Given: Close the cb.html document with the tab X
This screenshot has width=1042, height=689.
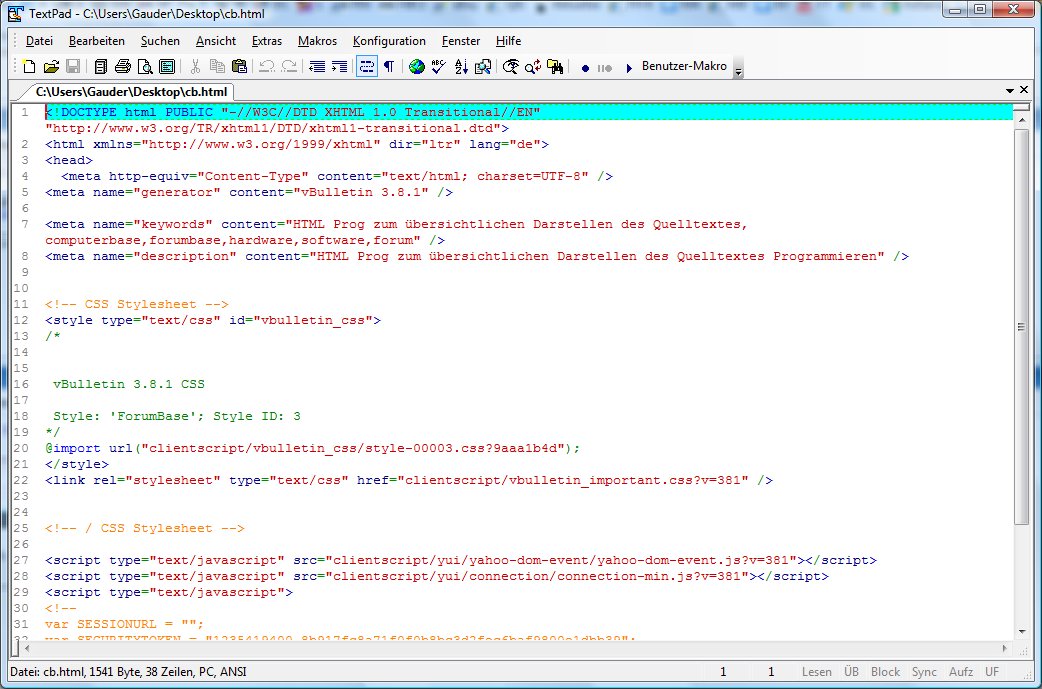Looking at the screenshot, I should 1024,89.
